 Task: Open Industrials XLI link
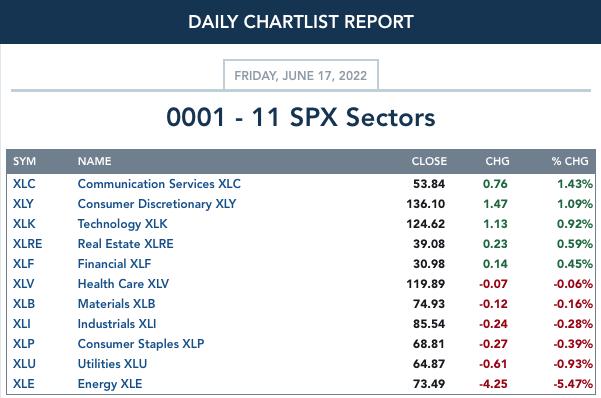[117, 324]
